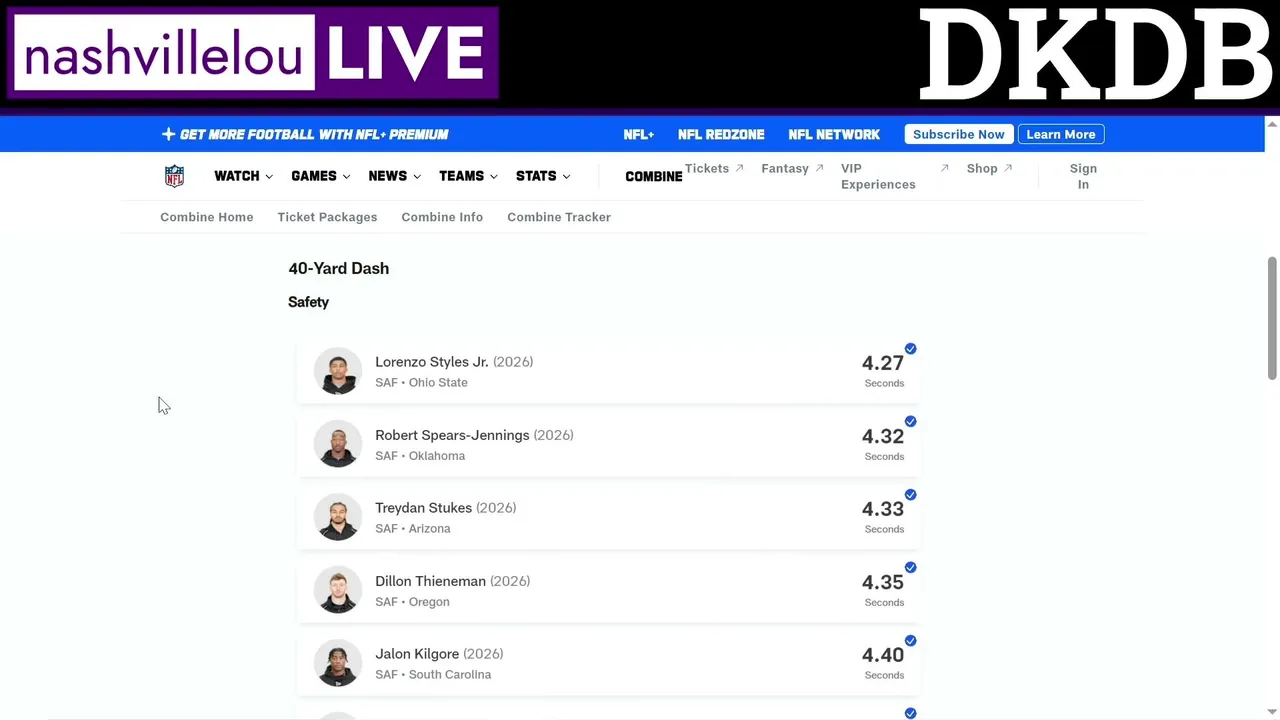This screenshot has width=1280, height=720.
Task: Click the Tickets link
Action: pos(707,168)
